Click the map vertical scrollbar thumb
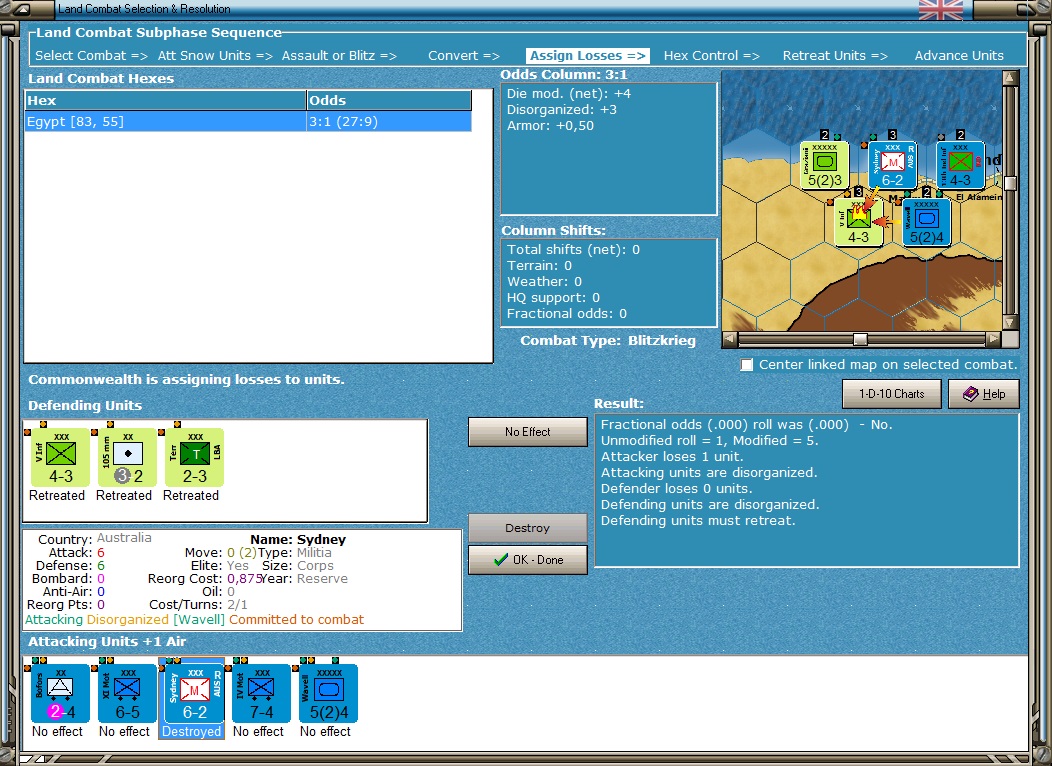Image resolution: width=1052 pixels, height=766 pixels. [x=1010, y=183]
